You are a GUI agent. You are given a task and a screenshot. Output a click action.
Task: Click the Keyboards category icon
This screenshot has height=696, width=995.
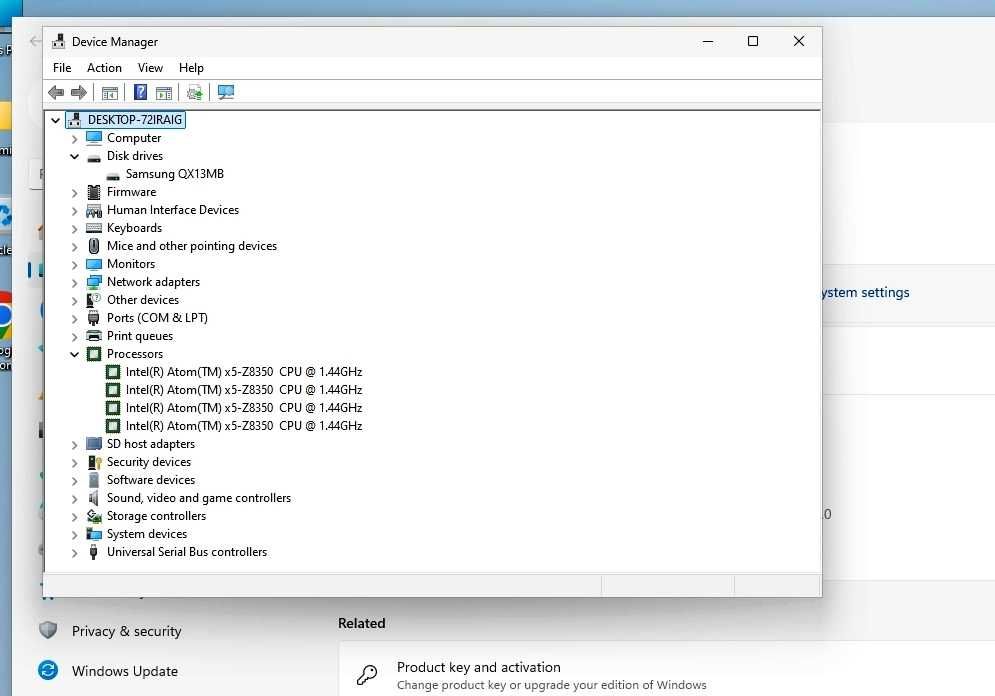[x=94, y=228]
